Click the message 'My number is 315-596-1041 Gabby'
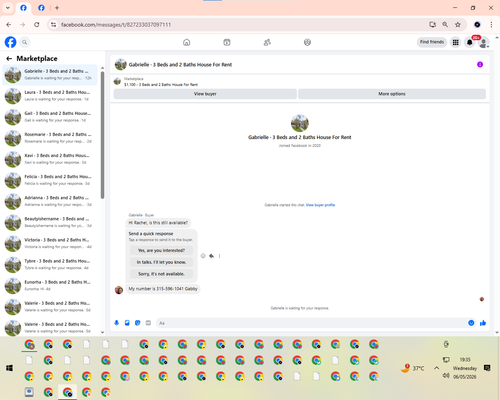 tap(163, 289)
